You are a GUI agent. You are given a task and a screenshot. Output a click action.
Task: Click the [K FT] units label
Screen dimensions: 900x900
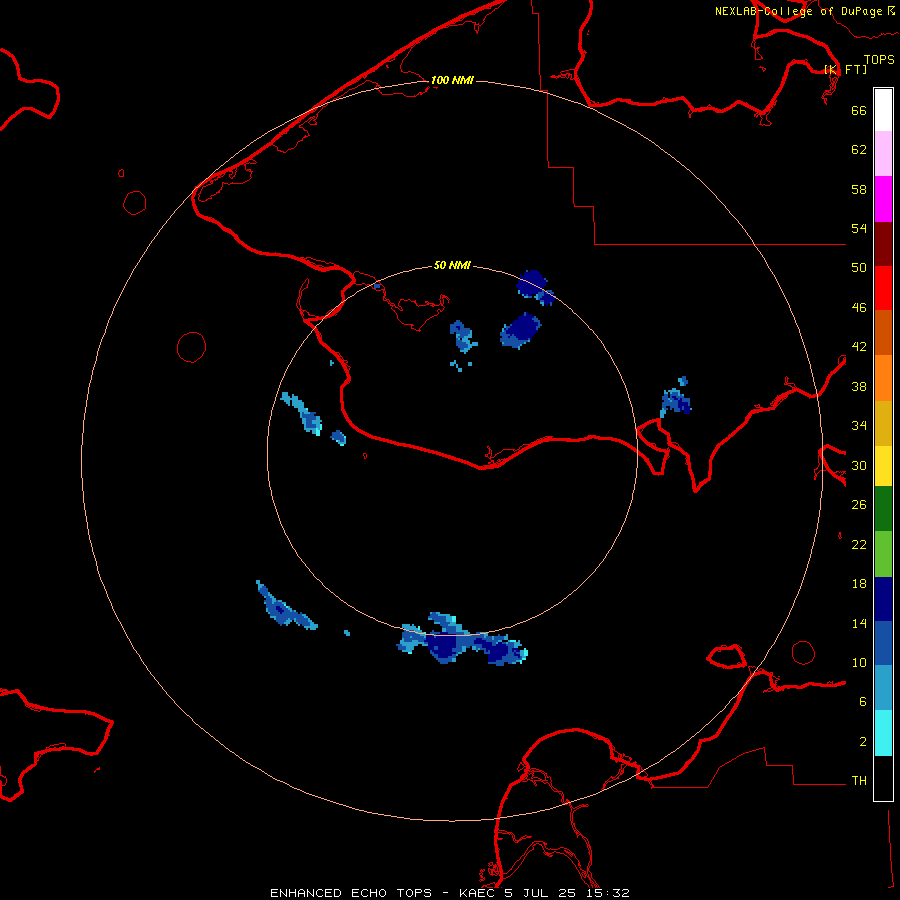846,69
